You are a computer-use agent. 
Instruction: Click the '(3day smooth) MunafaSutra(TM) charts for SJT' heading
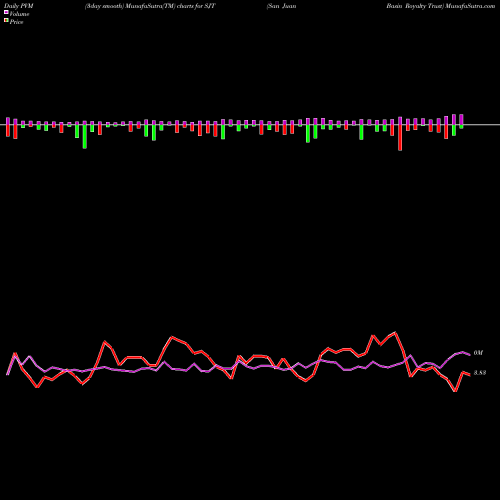150,6
